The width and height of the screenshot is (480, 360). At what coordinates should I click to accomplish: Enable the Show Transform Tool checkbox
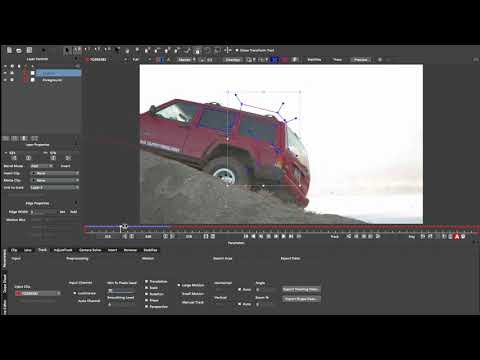coord(237,50)
